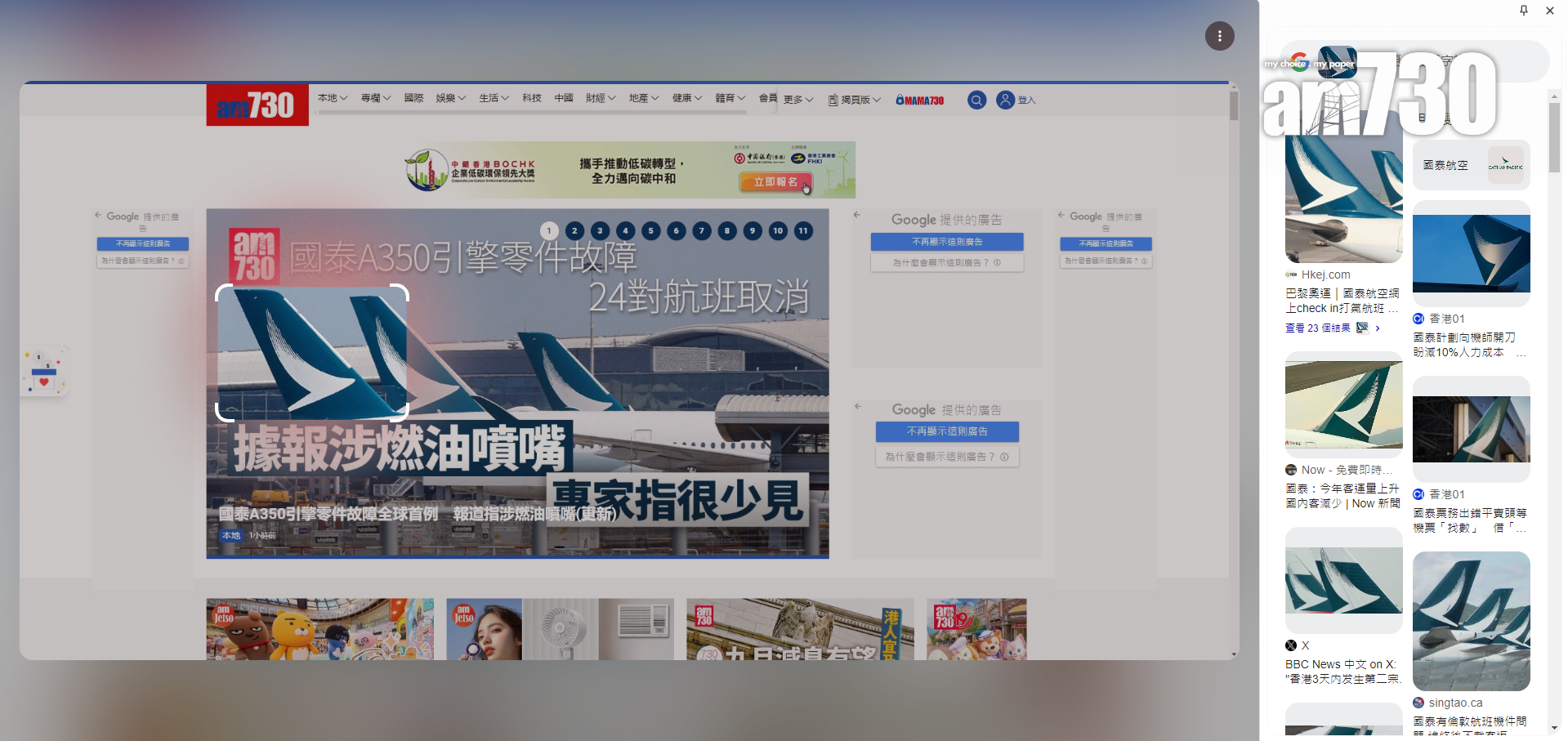Click the X icon beside the BBC News result
Viewport: 1568px width, 741px height.
[1289, 645]
